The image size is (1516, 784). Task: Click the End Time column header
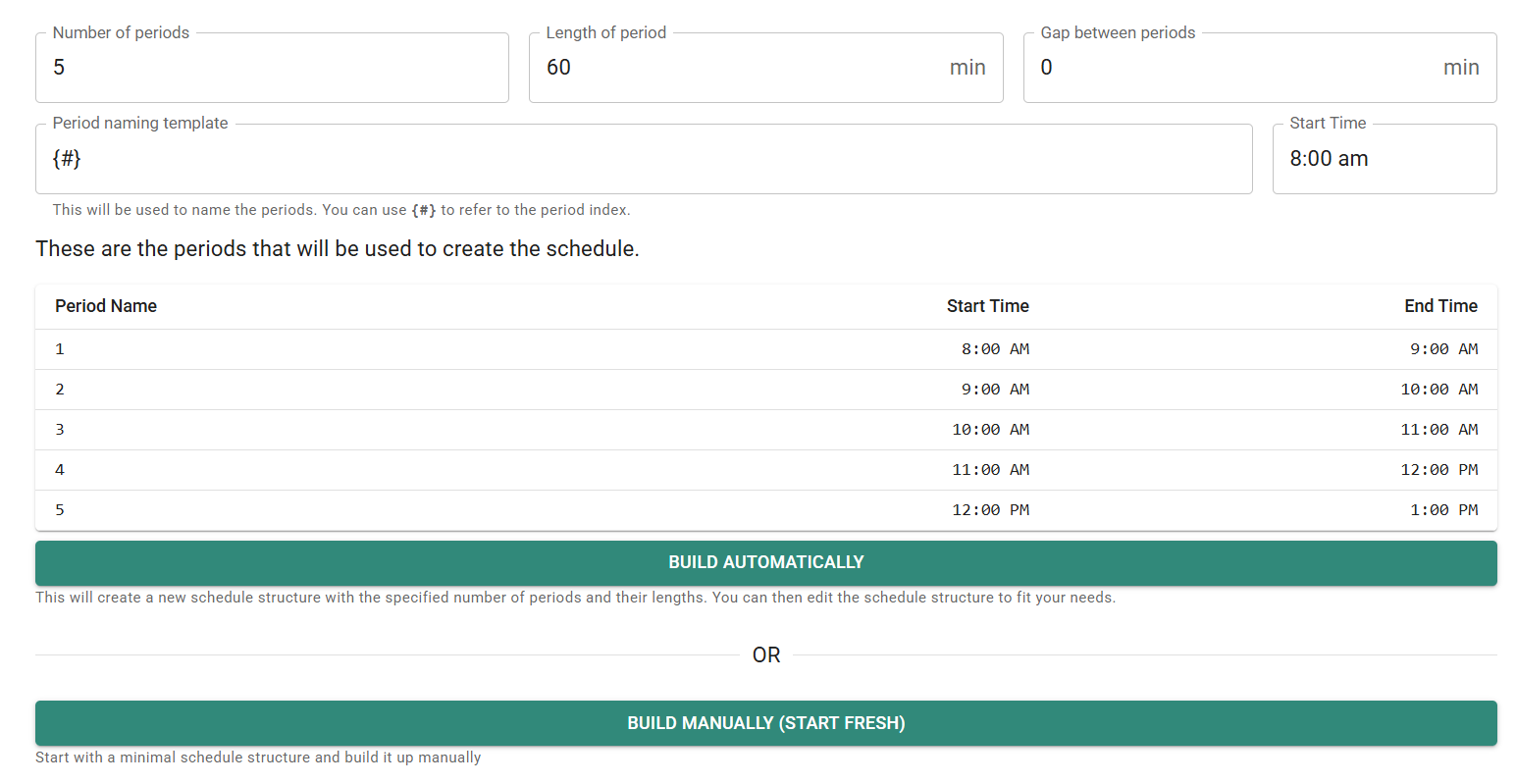(x=1440, y=305)
